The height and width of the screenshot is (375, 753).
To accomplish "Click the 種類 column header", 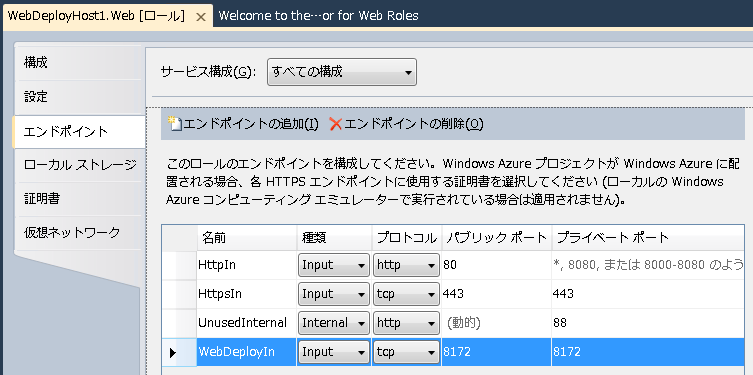I will tap(334, 237).
